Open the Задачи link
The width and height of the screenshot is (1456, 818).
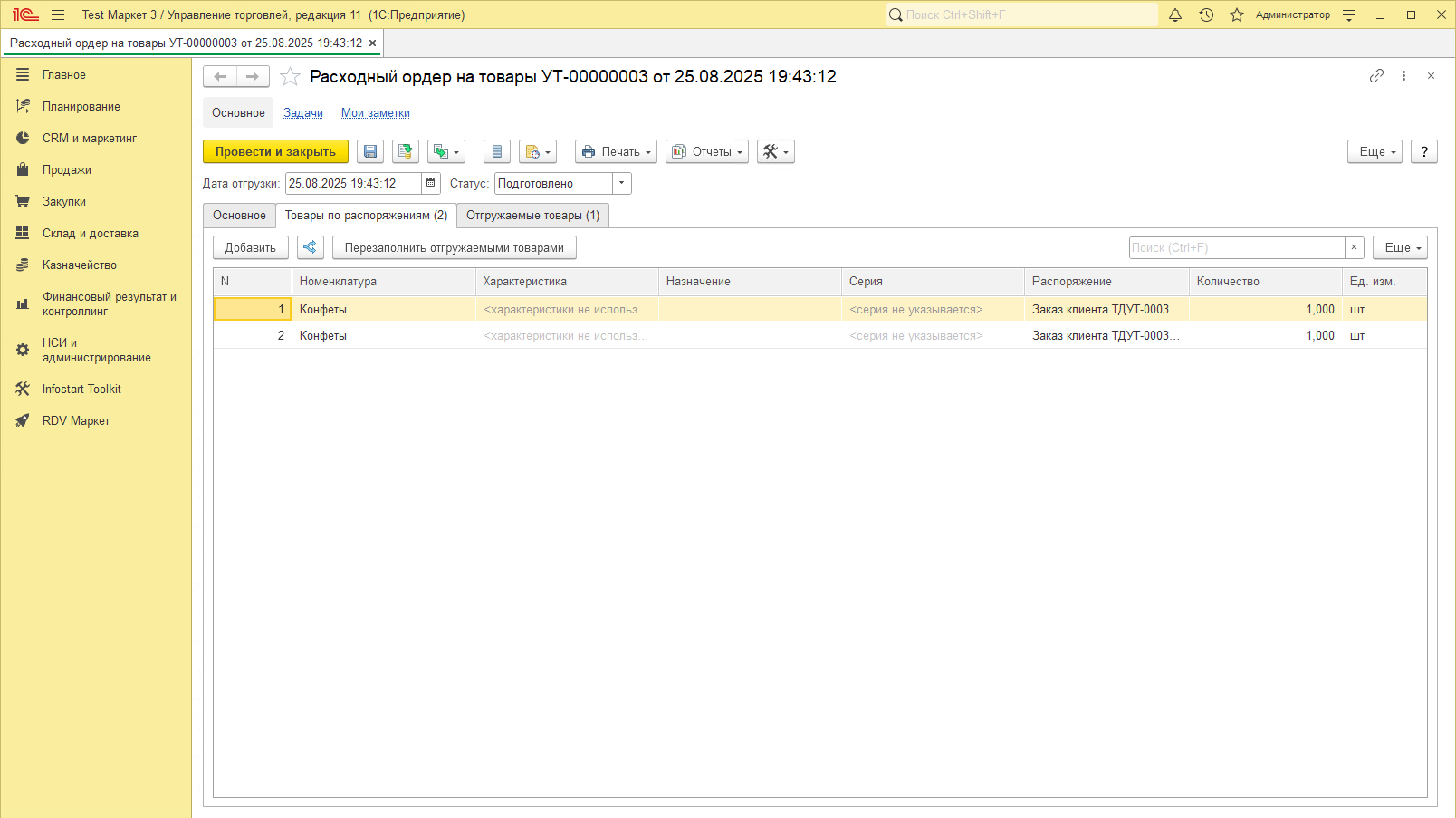click(x=303, y=113)
